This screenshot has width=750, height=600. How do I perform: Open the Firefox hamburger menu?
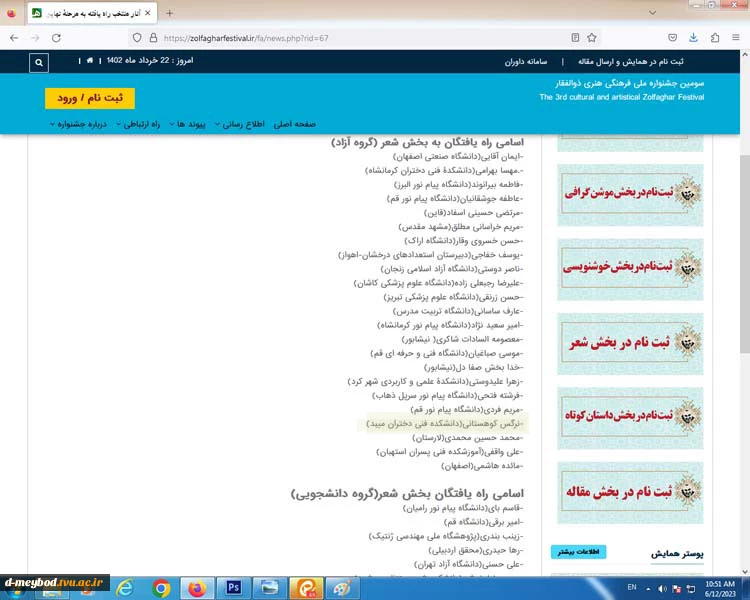pyautogui.click(x=736, y=37)
